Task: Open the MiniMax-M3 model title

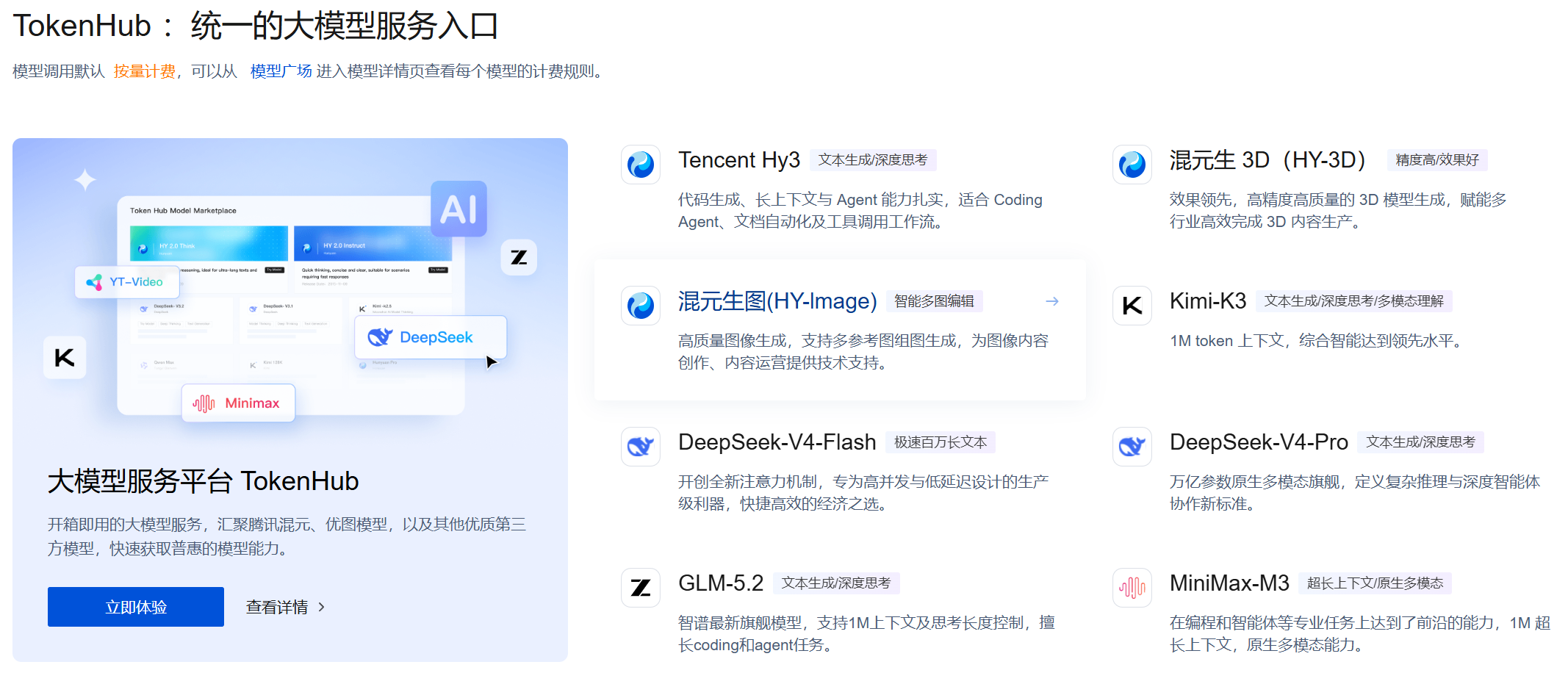Action: [x=1229, y=583]
